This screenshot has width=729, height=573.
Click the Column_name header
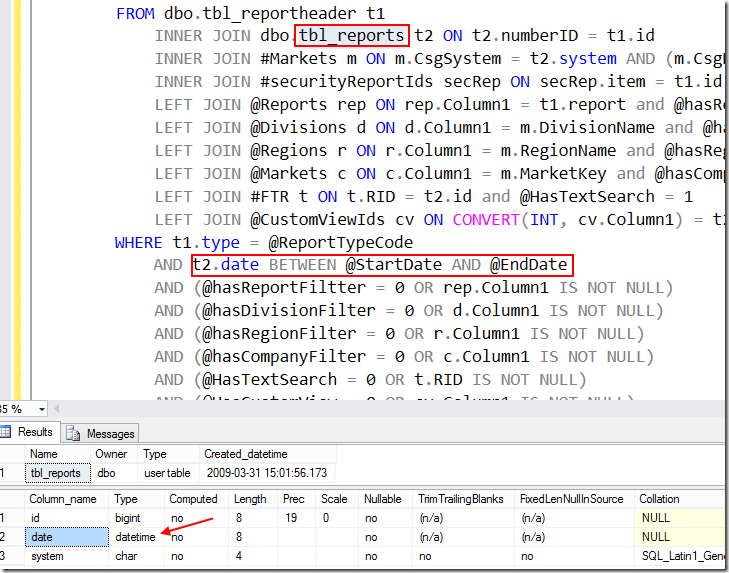(x=66, y=499)
